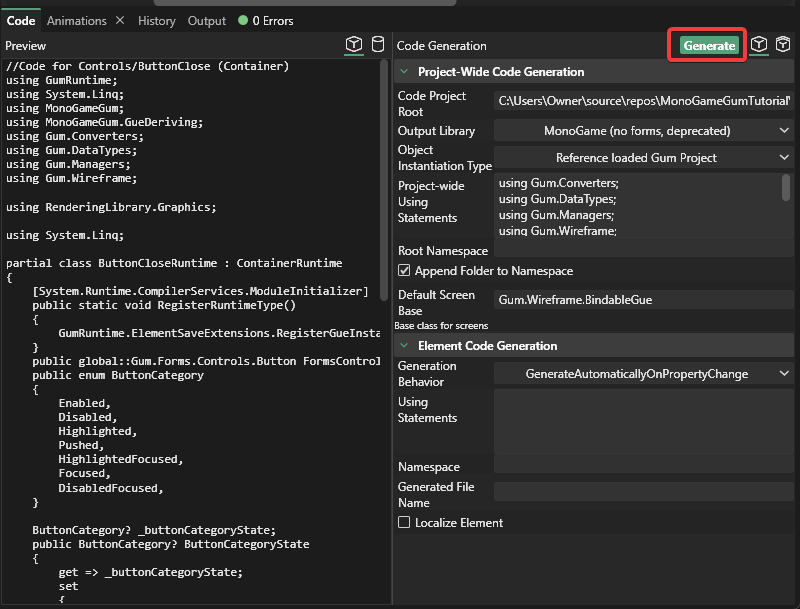
Task: Click the green 0 Errors status dot
Action: tap(243, 21)
